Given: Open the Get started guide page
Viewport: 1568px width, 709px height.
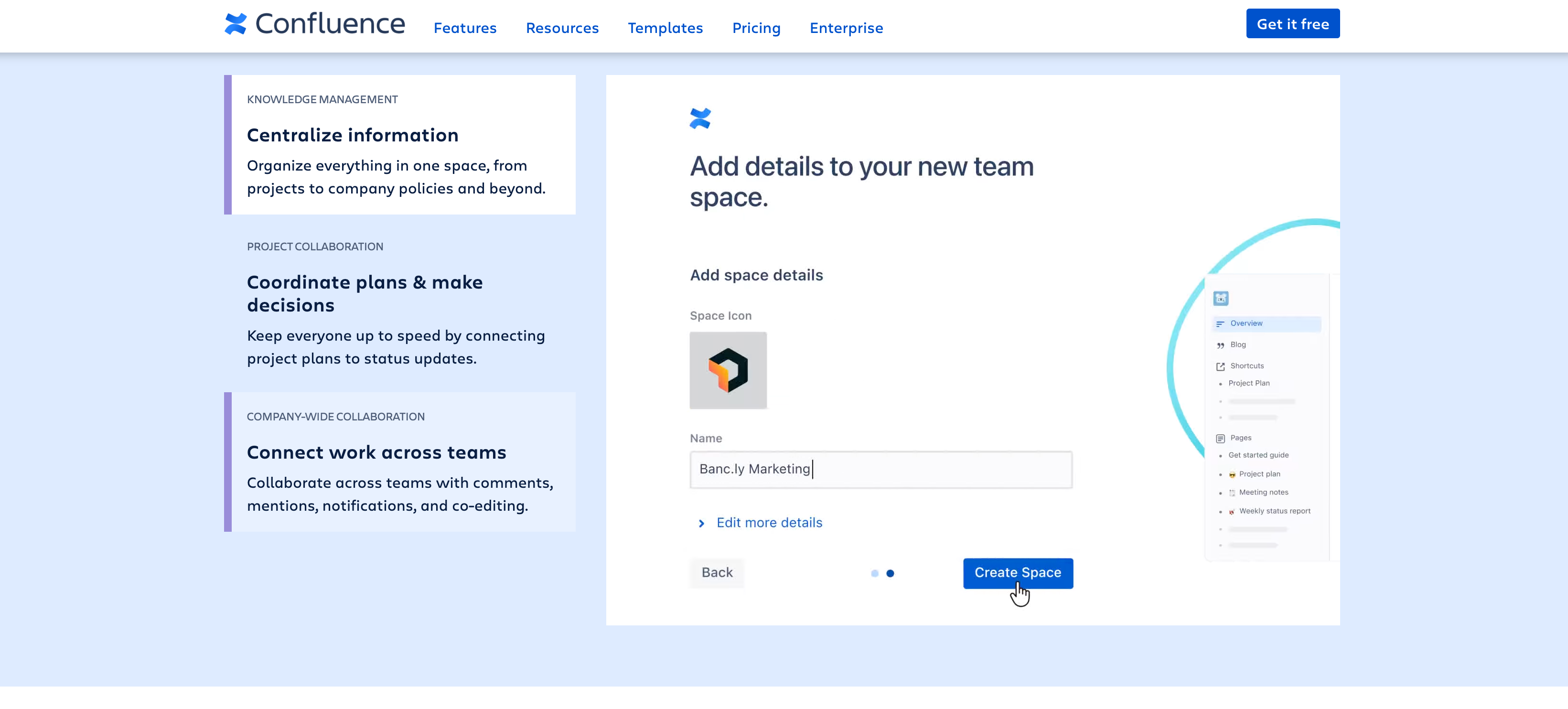Looking at the screenshot, I should coord(1258,455).
